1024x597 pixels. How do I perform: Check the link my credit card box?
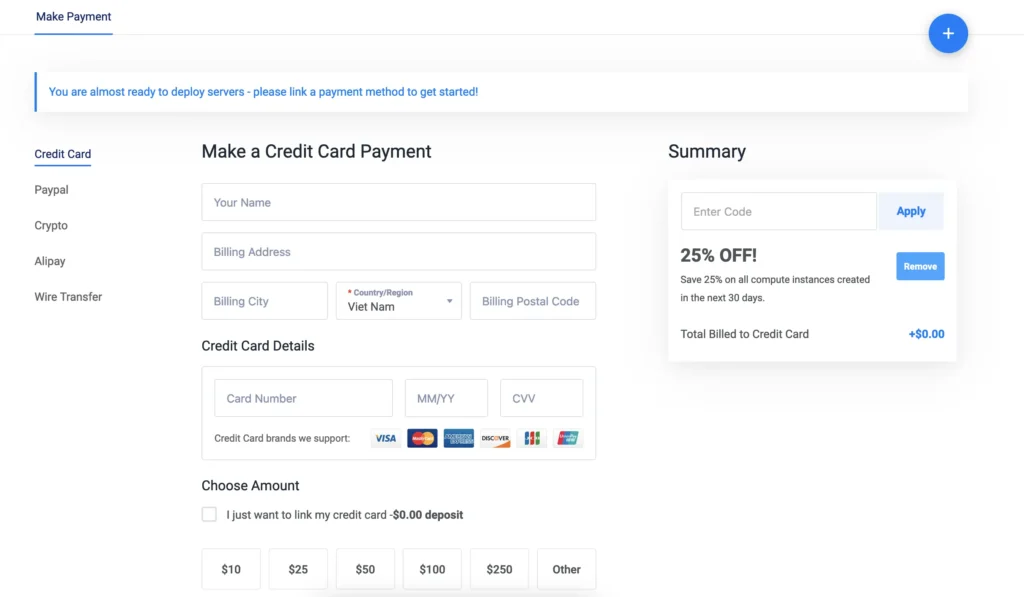click(209, 515)
